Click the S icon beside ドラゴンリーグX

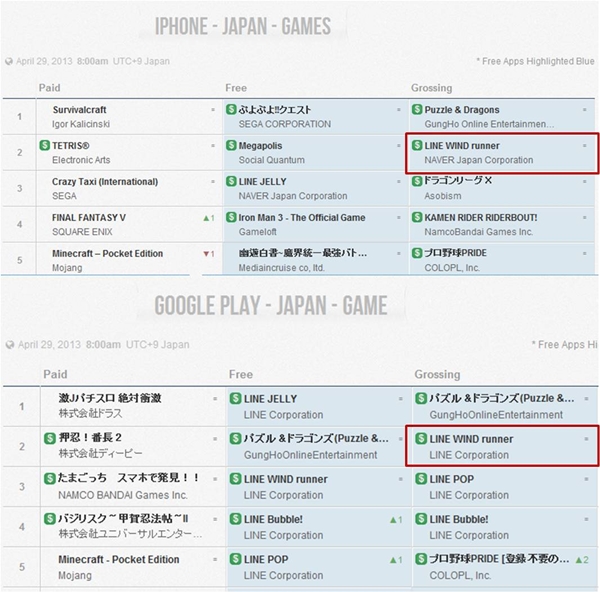417,181
